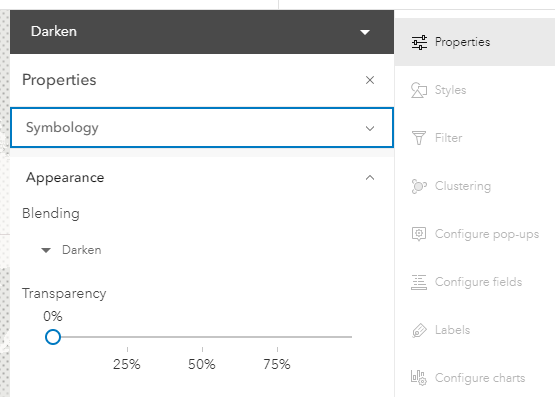Select the Configure fields icon

tap(419, 282)
